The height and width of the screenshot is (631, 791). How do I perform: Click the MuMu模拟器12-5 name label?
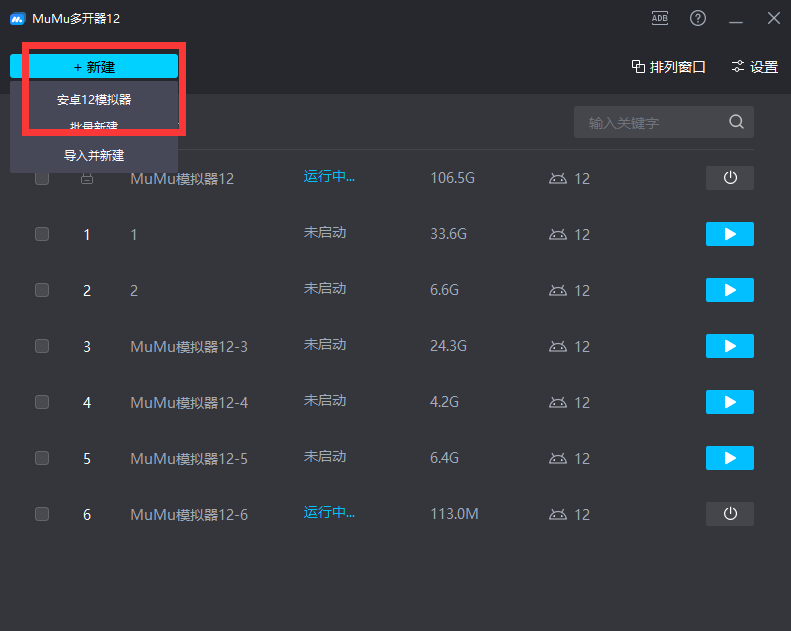pos(189,459)
